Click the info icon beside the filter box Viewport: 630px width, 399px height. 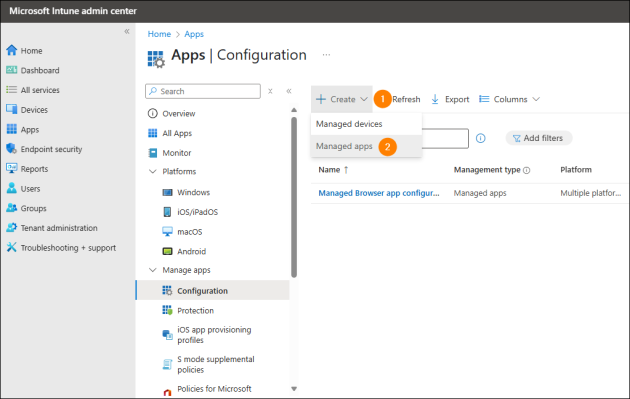tap(481, 138)
